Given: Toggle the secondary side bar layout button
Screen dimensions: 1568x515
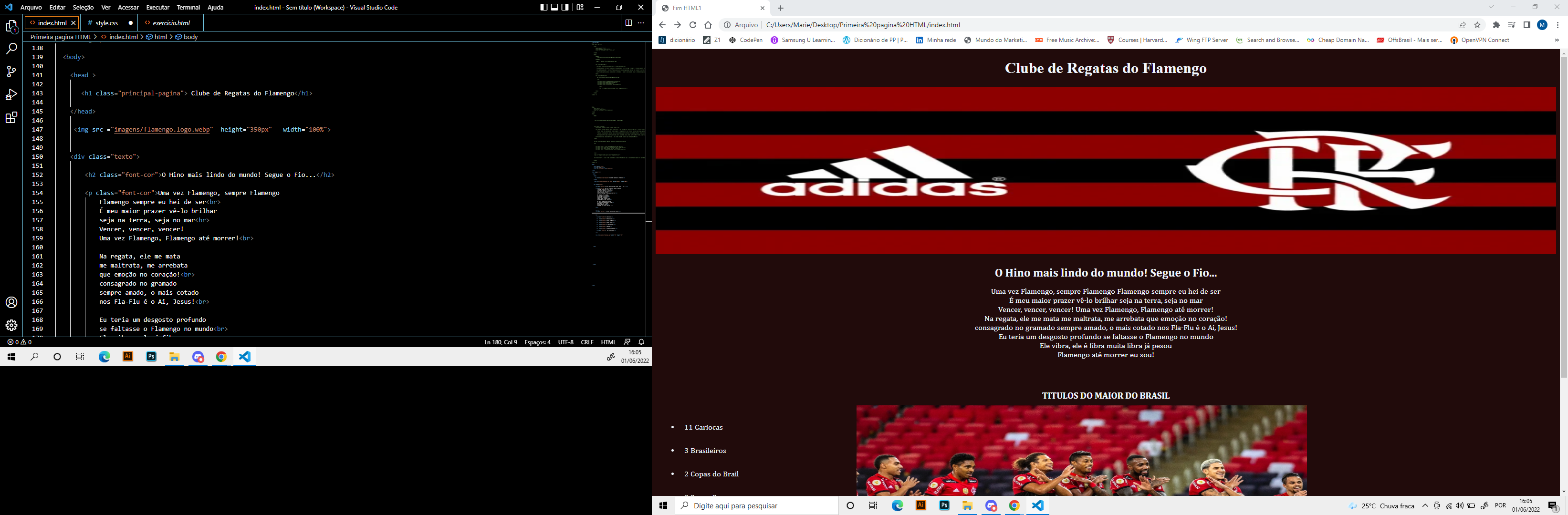Looking at the screenshot, I should click(565, 7).
